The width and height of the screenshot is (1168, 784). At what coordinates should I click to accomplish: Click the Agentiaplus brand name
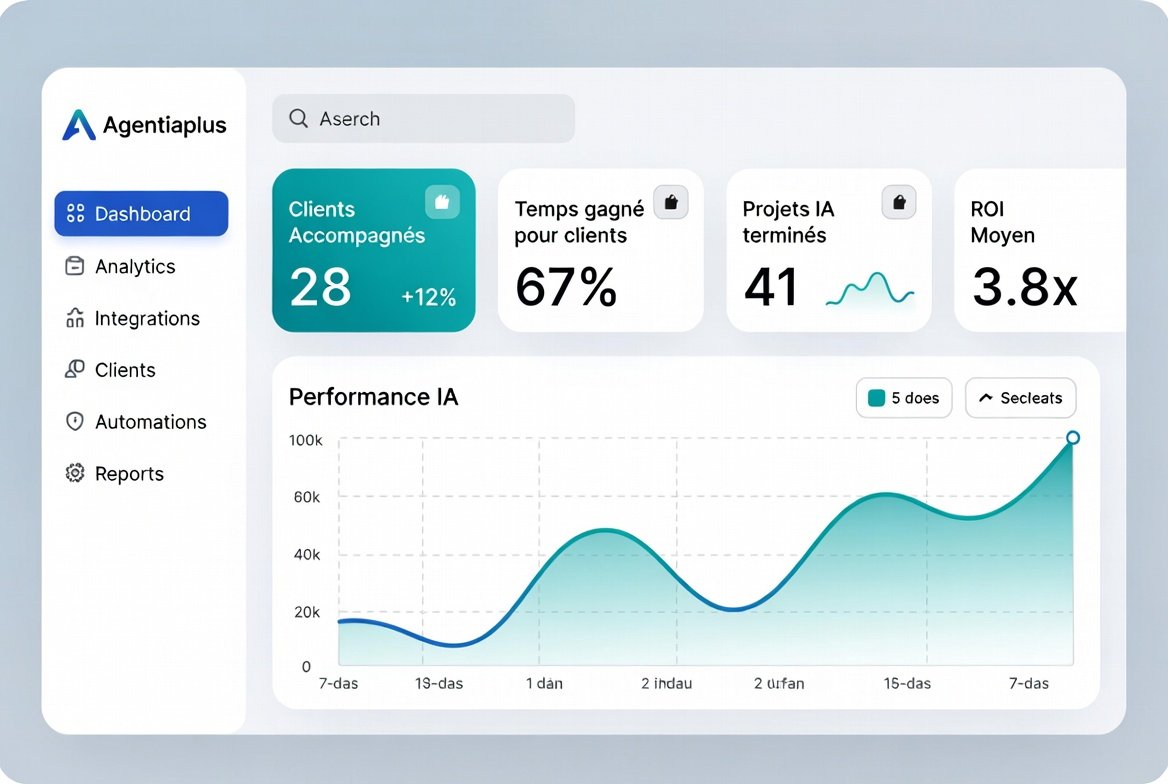pyautogui.click(x=165, y=125)
